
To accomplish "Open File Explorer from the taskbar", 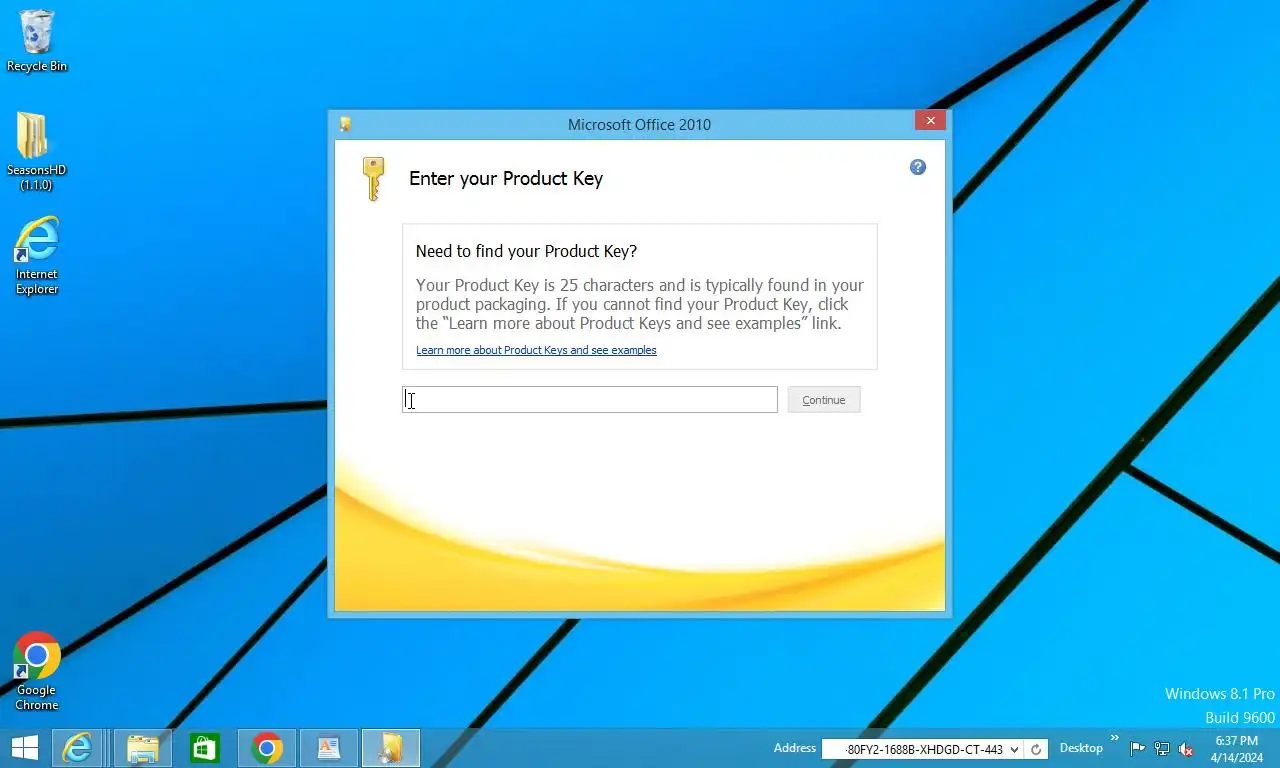I will click(x=143, y=748).
